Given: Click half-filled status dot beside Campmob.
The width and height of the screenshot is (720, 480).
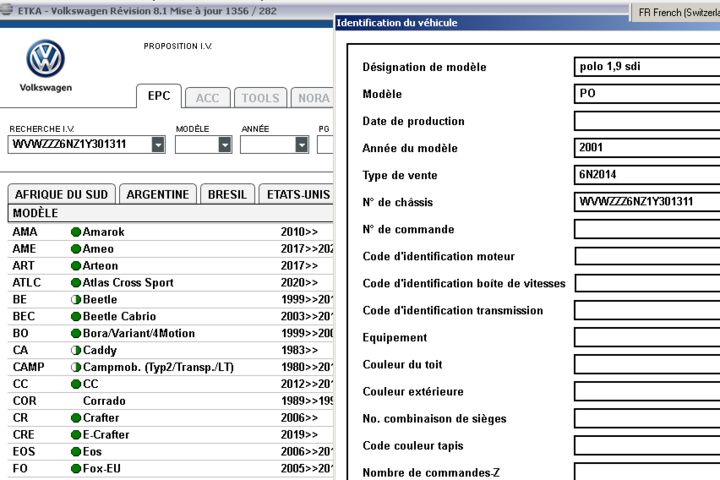Looking at the screenshot, I should (76, 367).
